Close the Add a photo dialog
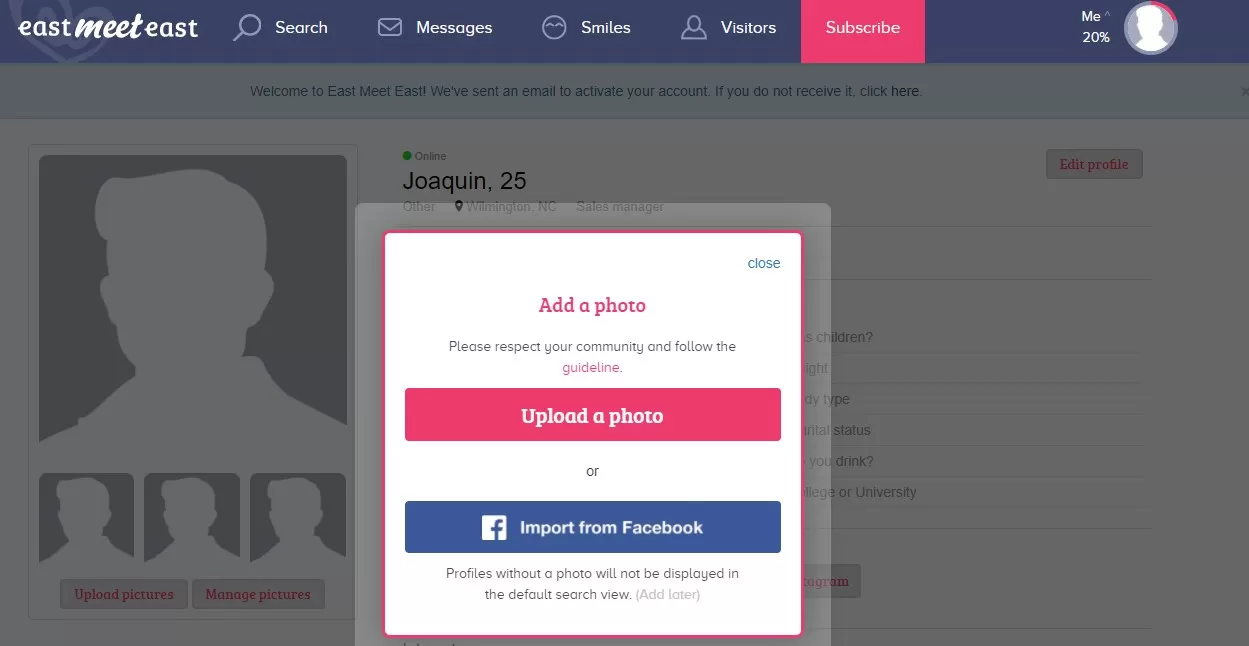1249x646 pixels. 764,263
